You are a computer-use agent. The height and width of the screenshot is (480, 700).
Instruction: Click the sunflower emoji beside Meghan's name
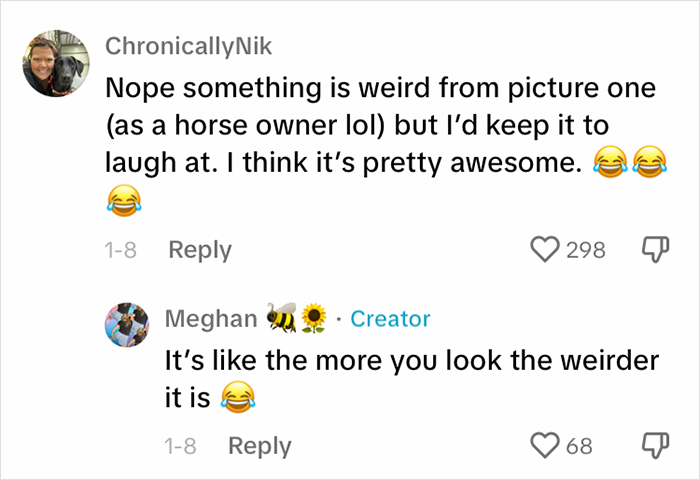pos(313,318)
